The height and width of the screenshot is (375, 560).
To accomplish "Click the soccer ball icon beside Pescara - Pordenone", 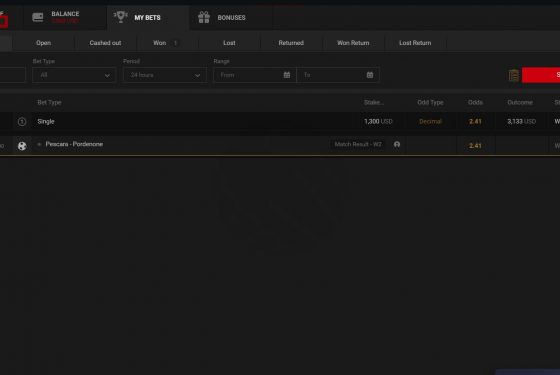I will point(22,146).
